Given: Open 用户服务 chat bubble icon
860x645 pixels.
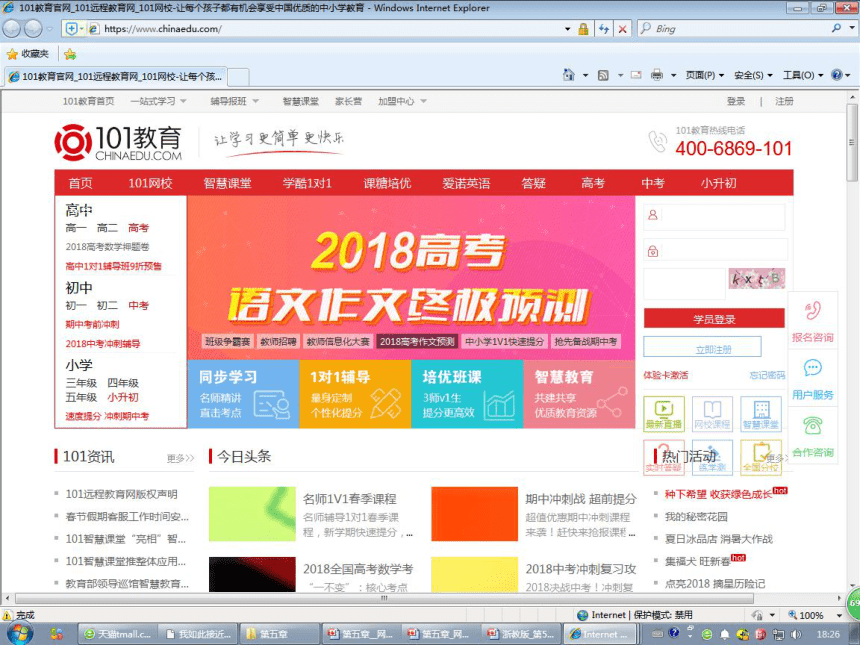Looking at the screenshot, I should (x=813, y=368).
